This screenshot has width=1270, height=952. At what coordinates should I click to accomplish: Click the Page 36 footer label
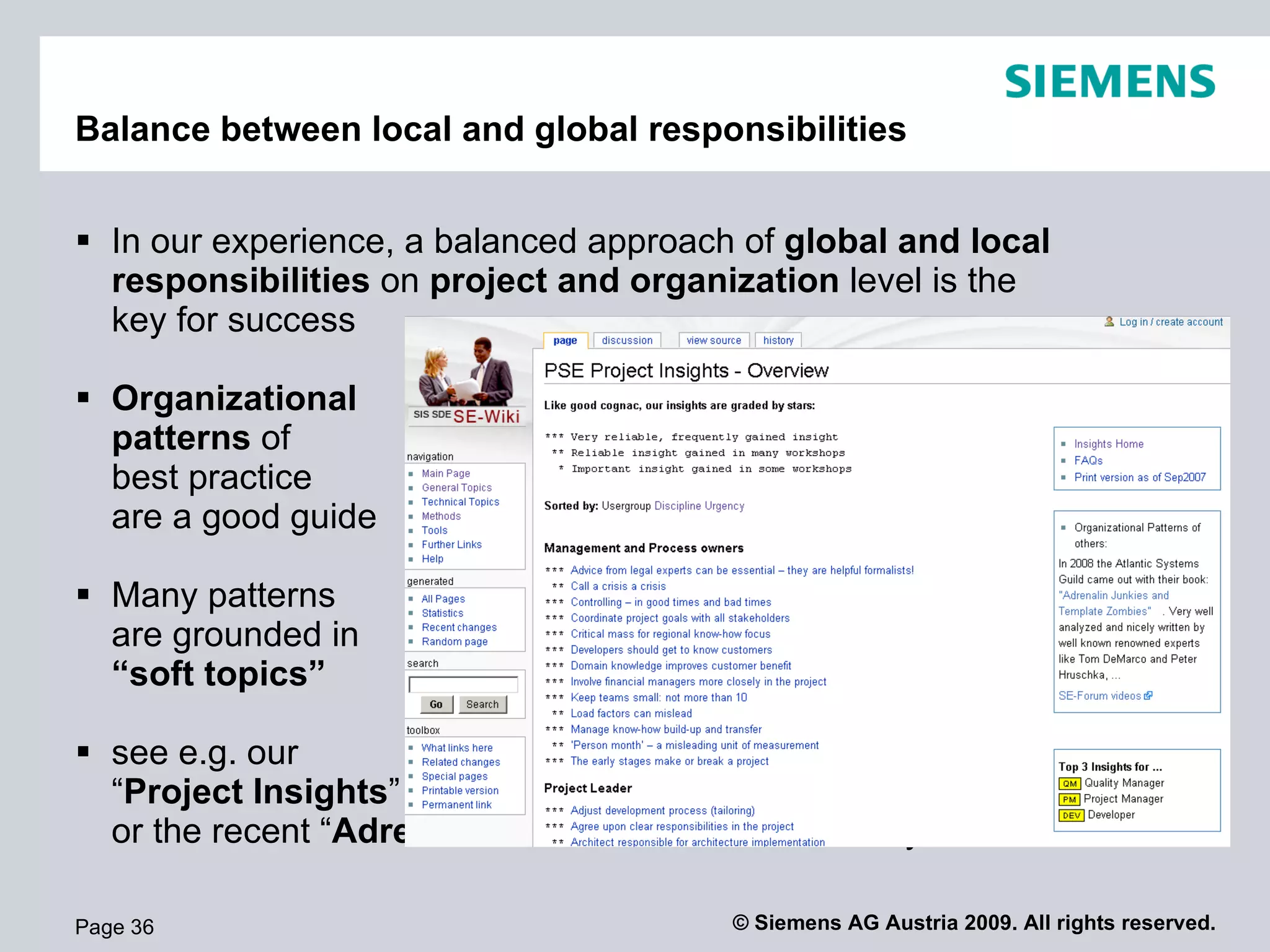coord(114,927)
